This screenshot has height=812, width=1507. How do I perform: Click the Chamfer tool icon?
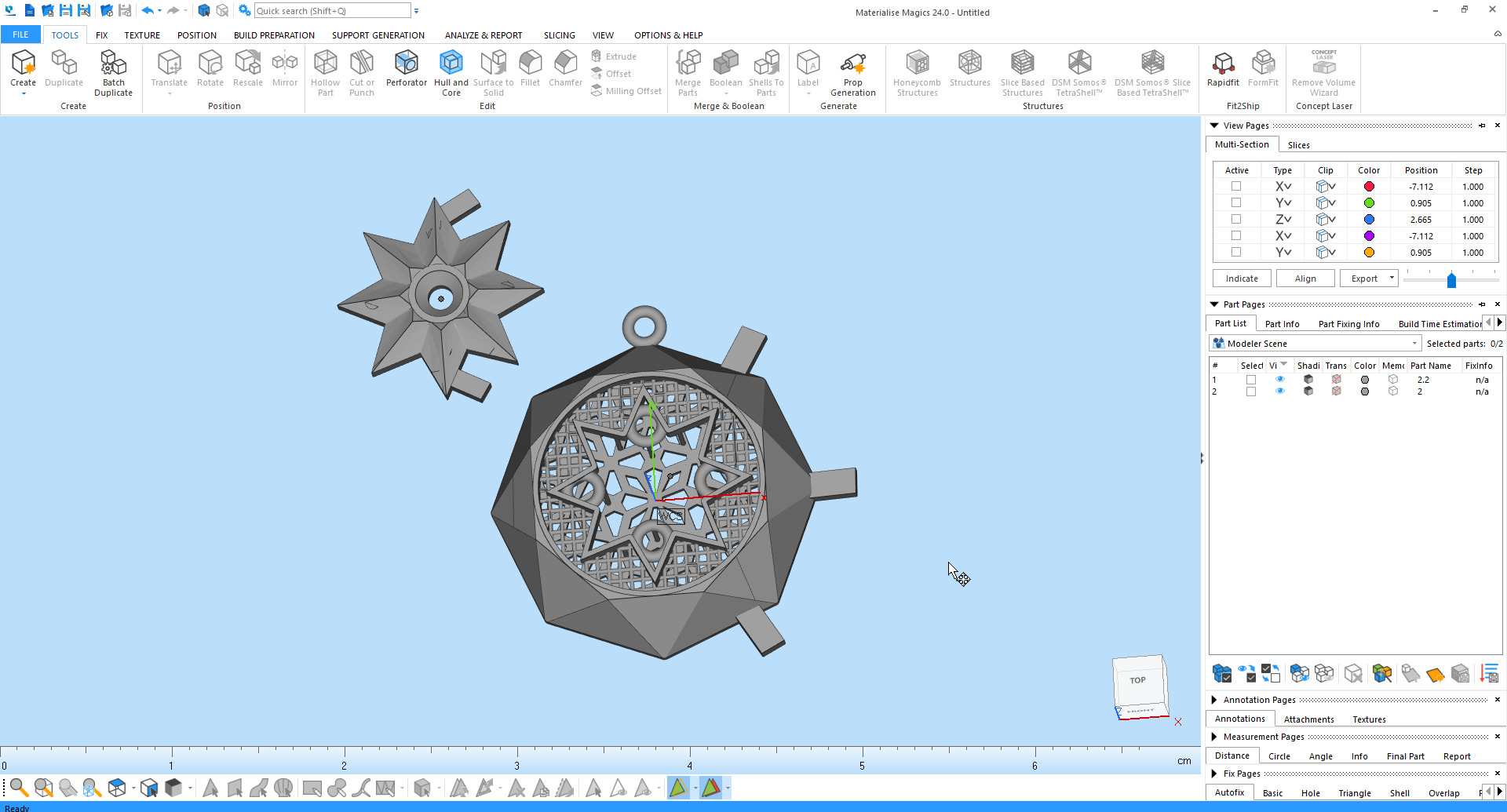(x=565, y=62)
